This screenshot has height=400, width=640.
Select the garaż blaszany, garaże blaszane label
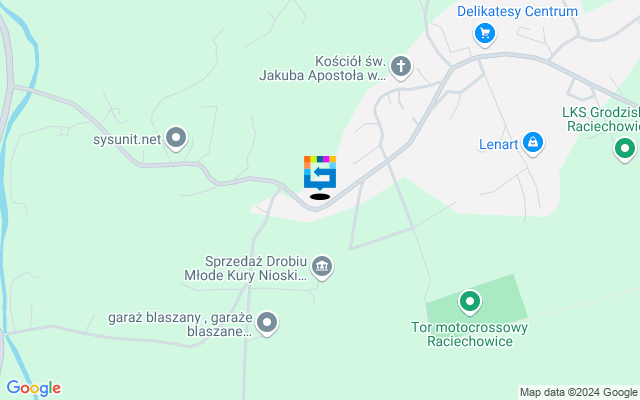pyautogui.click(x=180, y=324)
